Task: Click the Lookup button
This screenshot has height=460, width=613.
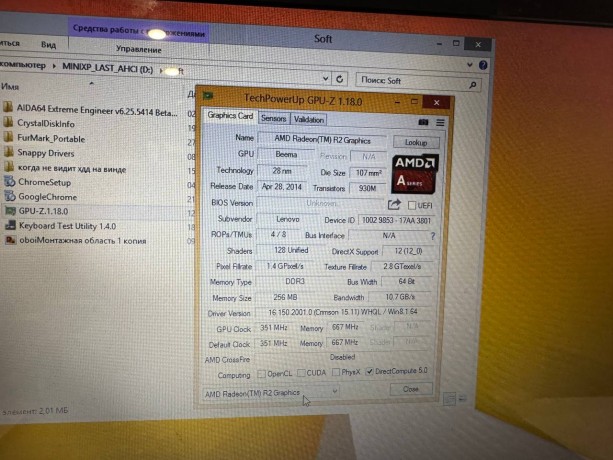Action: tap(416, 142)
